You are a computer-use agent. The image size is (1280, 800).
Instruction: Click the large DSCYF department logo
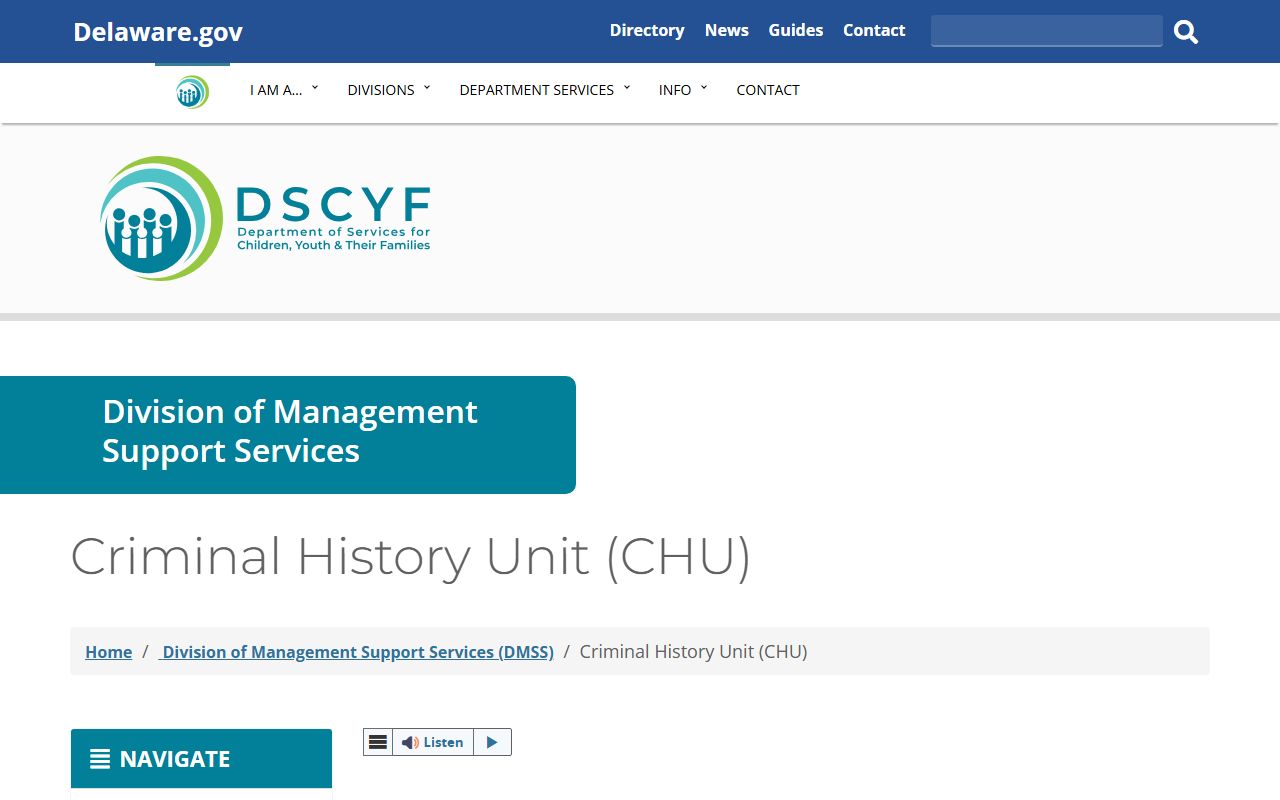(x=265, y=218)
